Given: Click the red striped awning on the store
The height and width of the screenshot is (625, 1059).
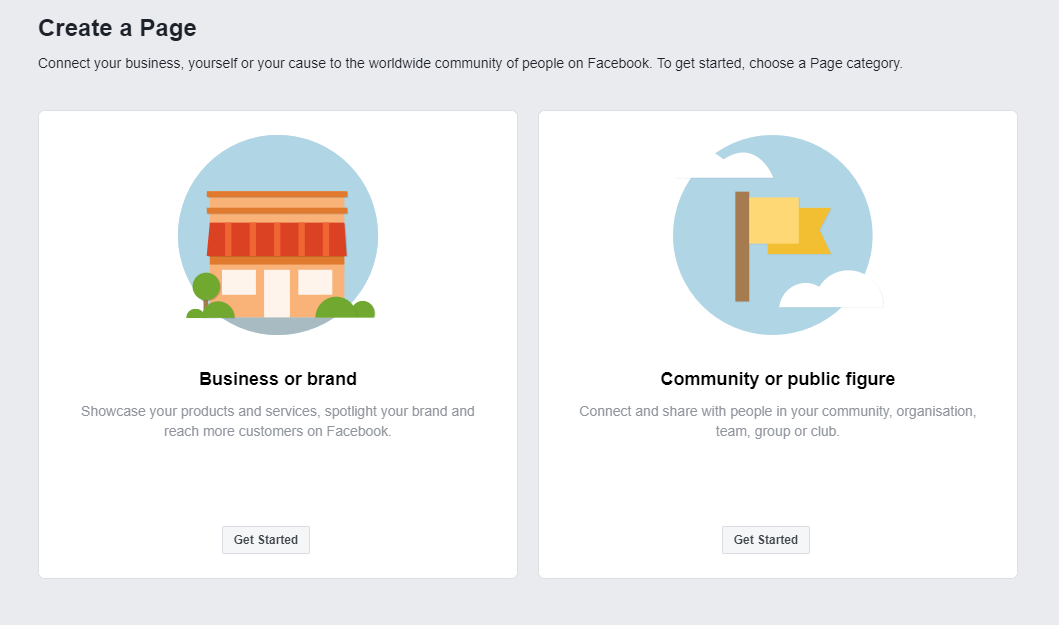Looking at the screenshot, I should click(277, 239).
